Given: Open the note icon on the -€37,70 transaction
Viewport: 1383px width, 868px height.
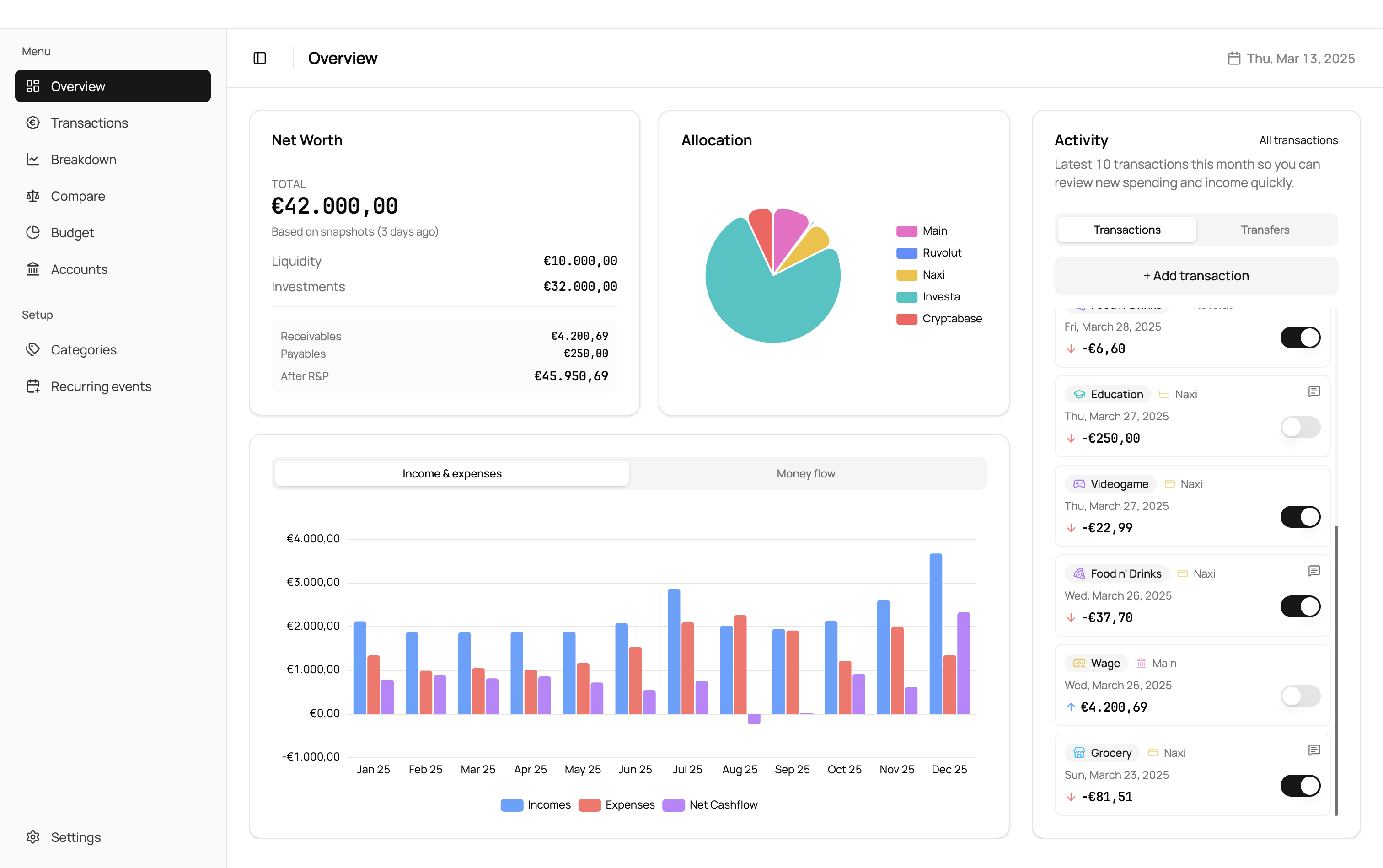Looking at the screenshot, I should pos(1313,571).
